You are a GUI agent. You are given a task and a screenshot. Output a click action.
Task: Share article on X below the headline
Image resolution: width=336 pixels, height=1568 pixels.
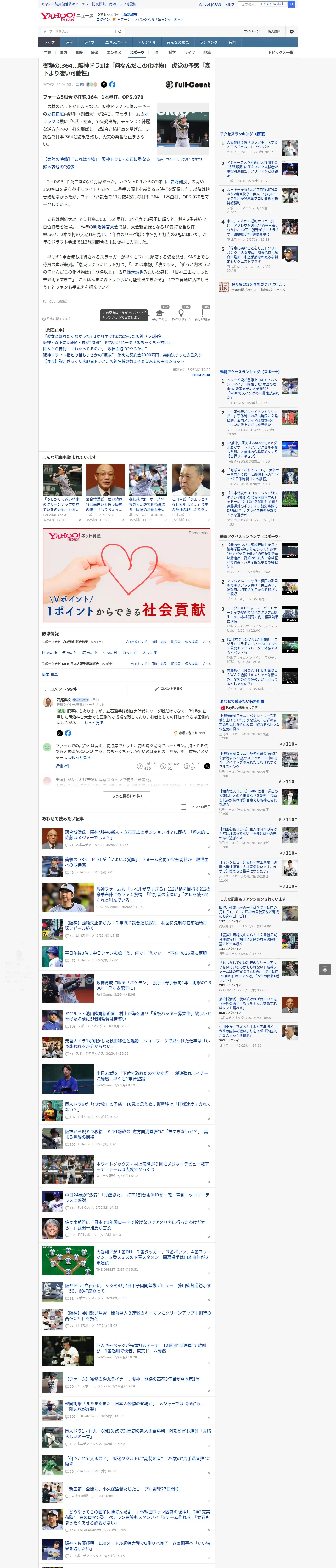(x=104, y=85)
